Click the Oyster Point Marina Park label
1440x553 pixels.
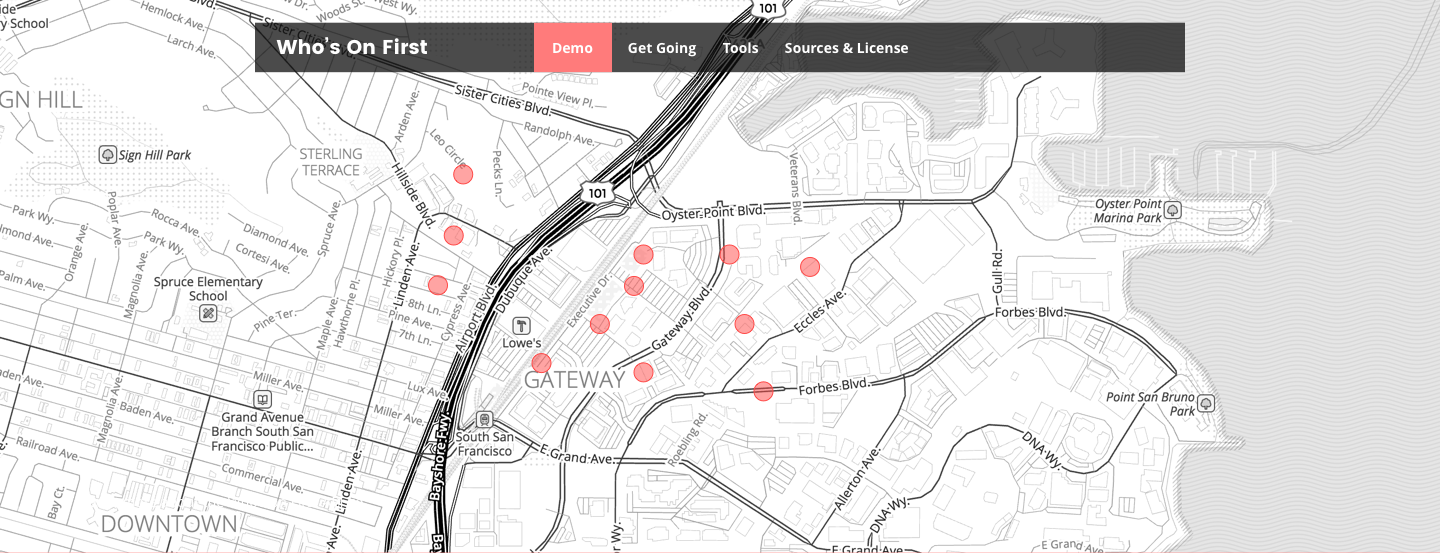[1128, 211]
